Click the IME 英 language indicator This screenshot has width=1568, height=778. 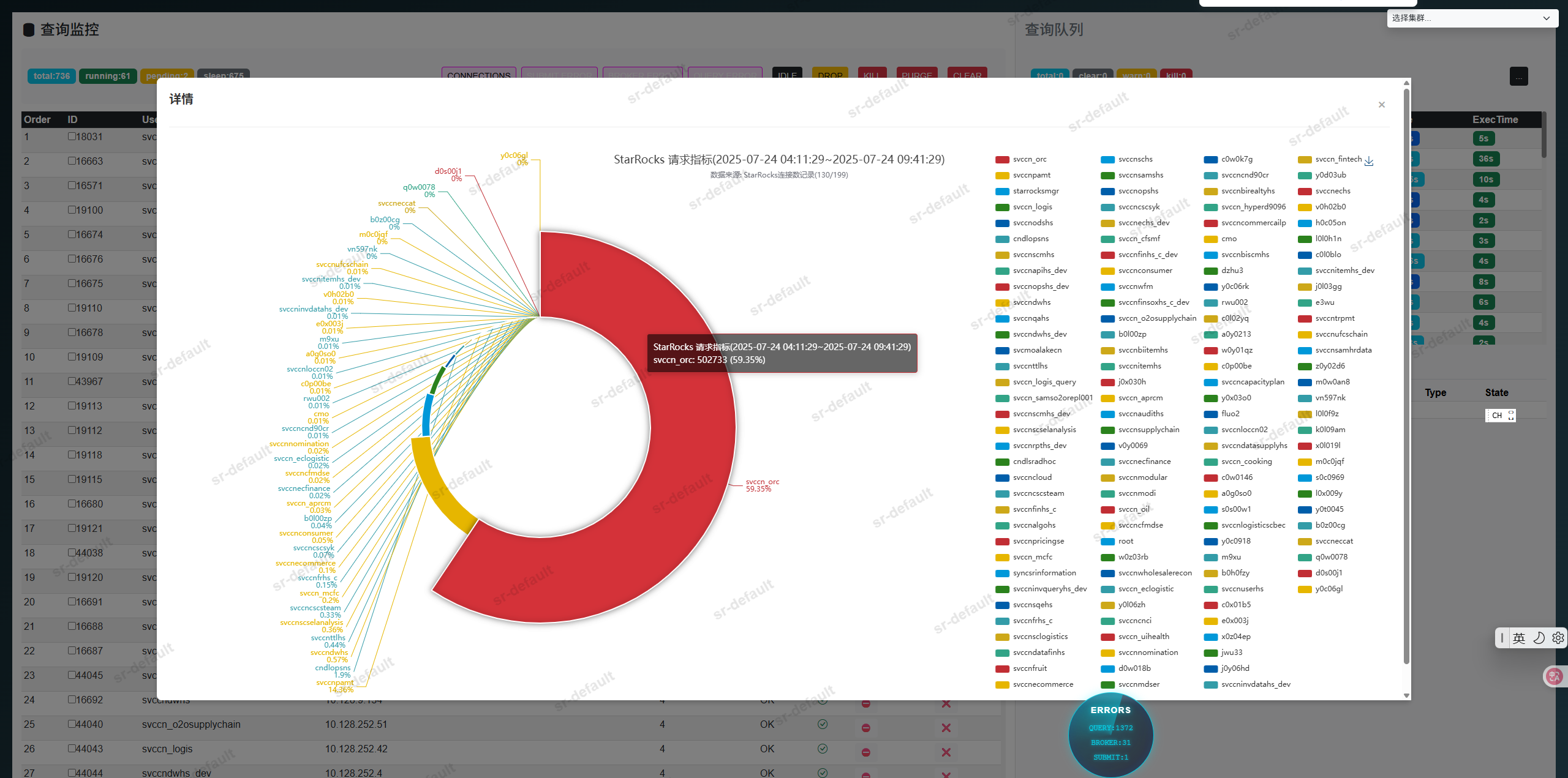[1519, 638]
